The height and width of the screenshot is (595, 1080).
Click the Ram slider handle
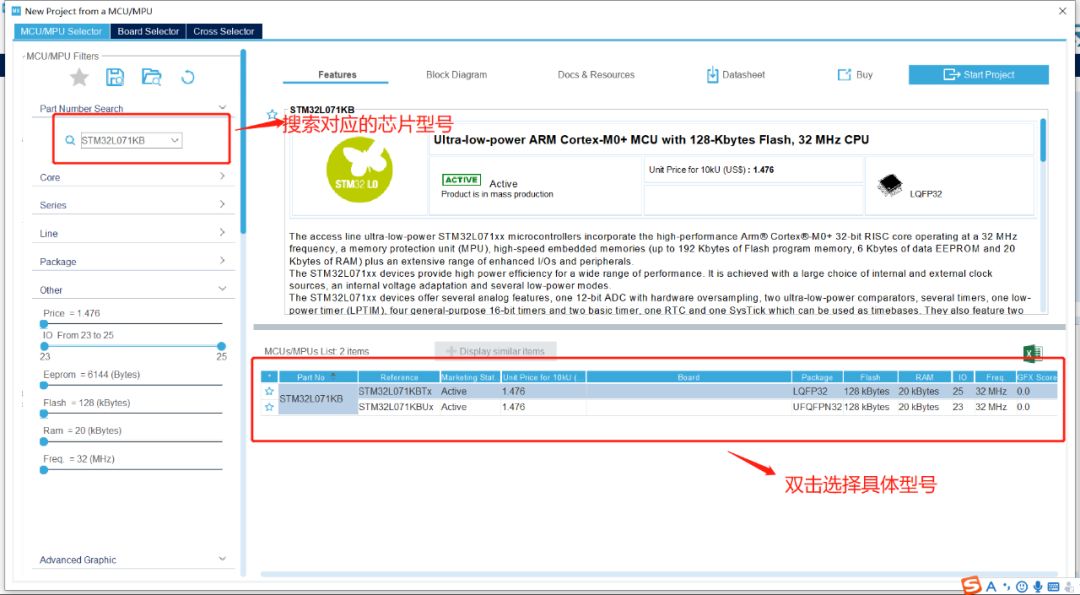[44, 441]
